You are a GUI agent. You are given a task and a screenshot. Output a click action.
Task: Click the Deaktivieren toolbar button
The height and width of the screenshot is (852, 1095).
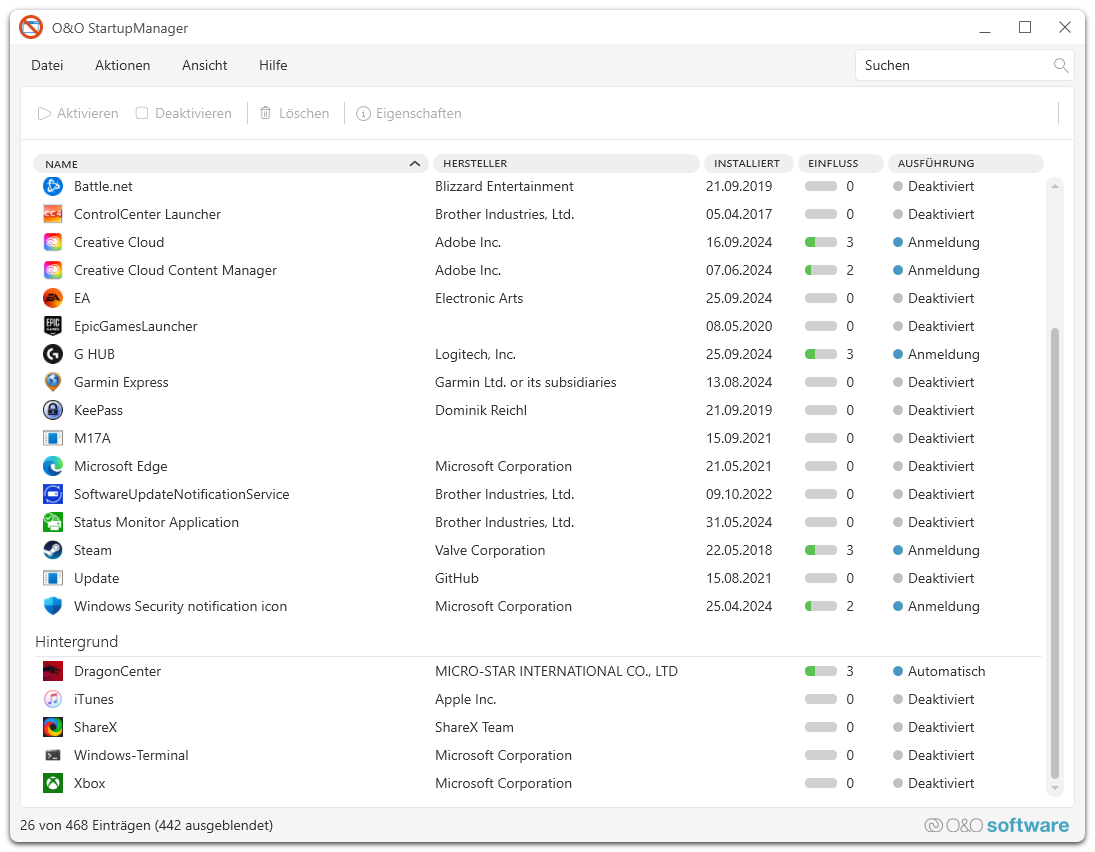184,113
